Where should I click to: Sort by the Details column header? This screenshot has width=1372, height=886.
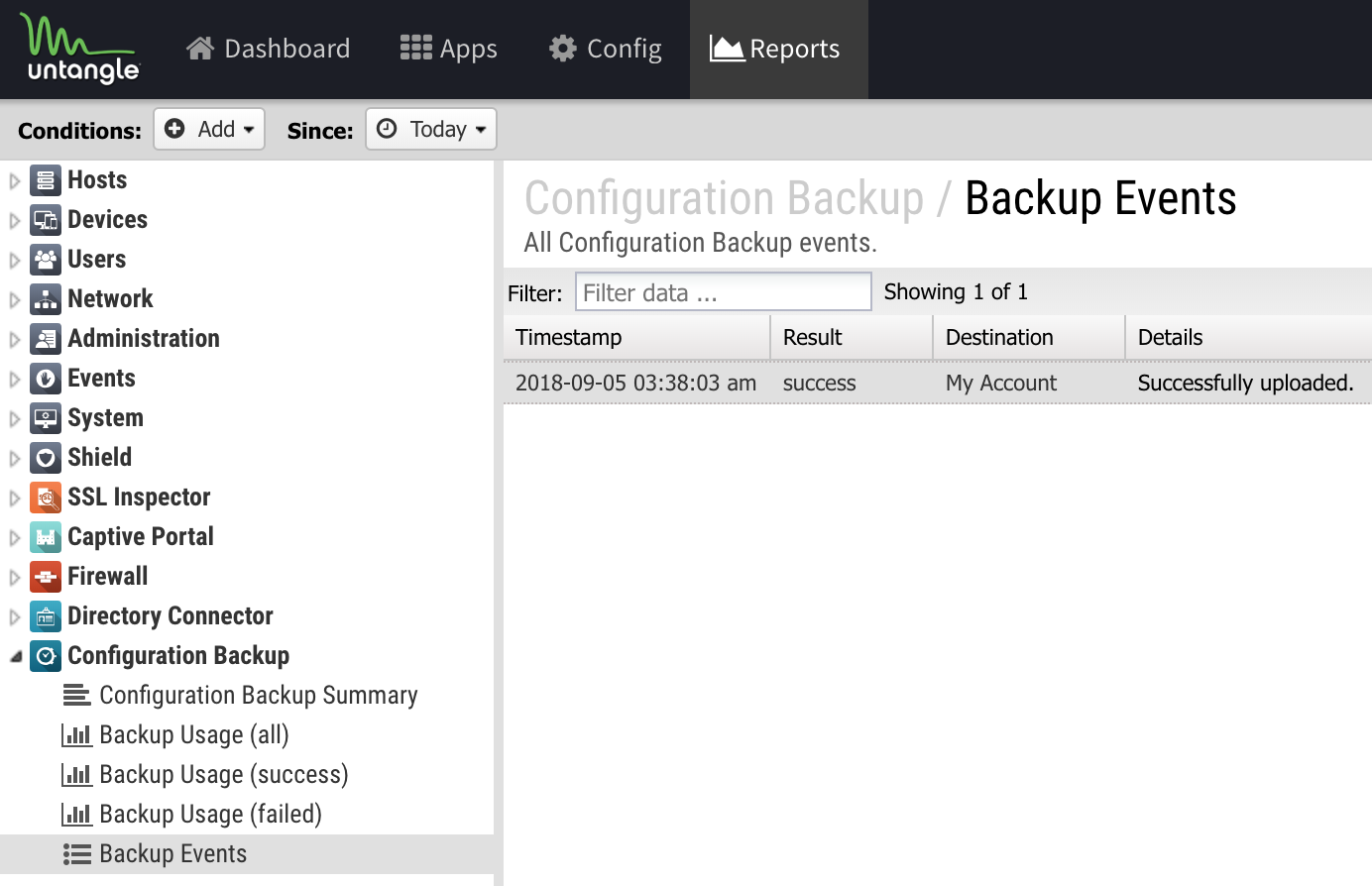(1249, 337)
